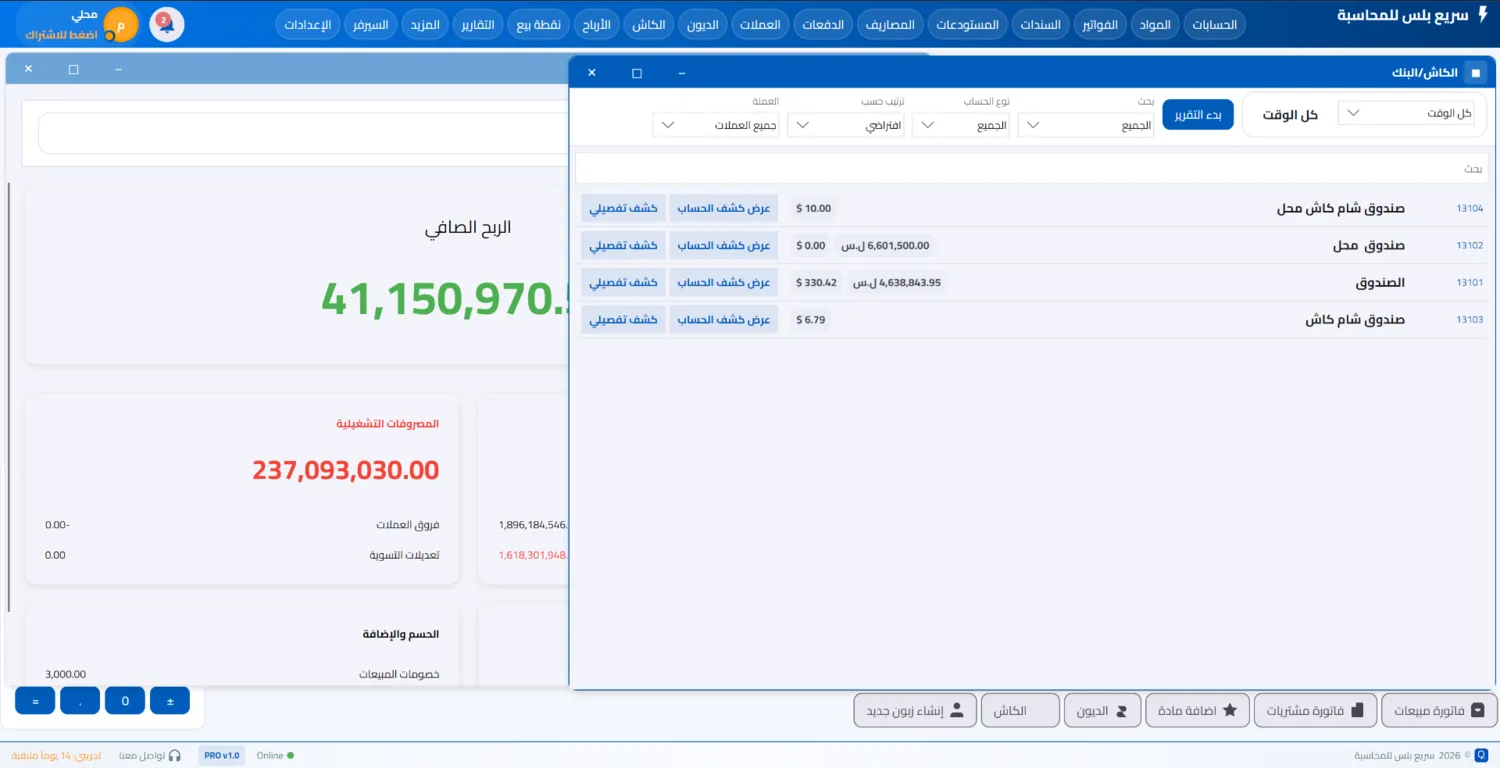Open the بحث filter dropdown set to الجميع

click(x=1086, y=125)
